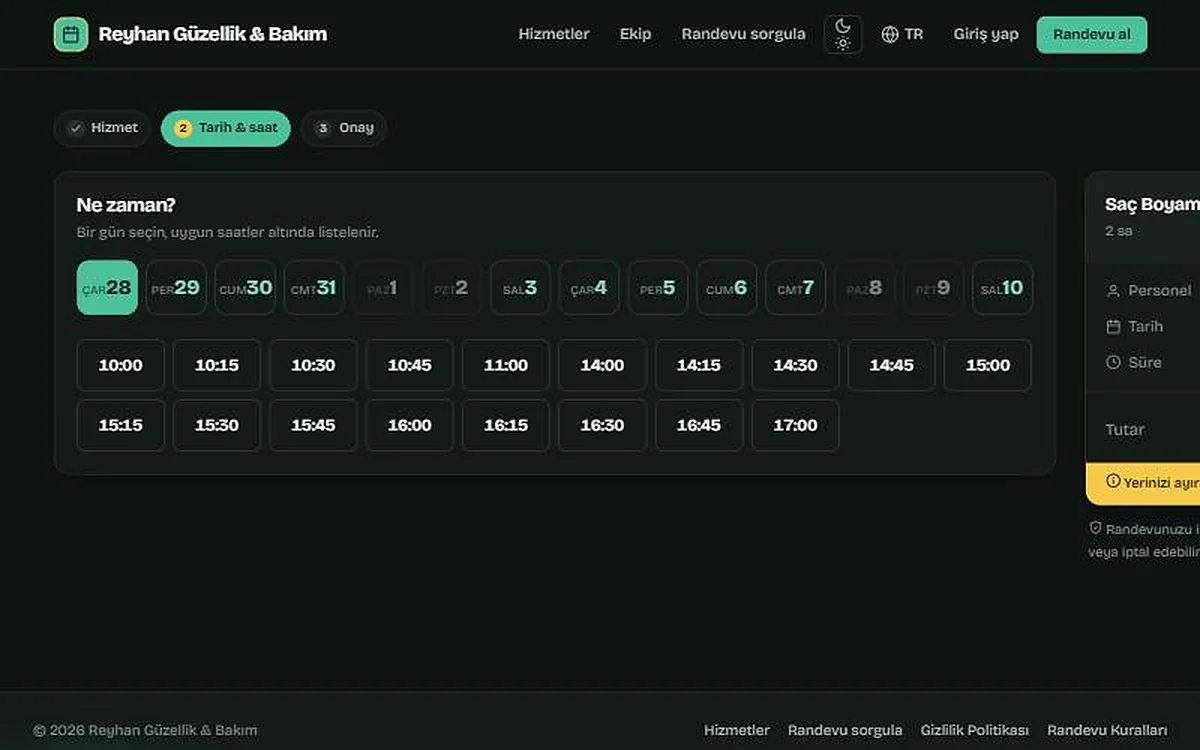Choose the day PER 29
Screen dimensions: 1200x750
(176, 288)
